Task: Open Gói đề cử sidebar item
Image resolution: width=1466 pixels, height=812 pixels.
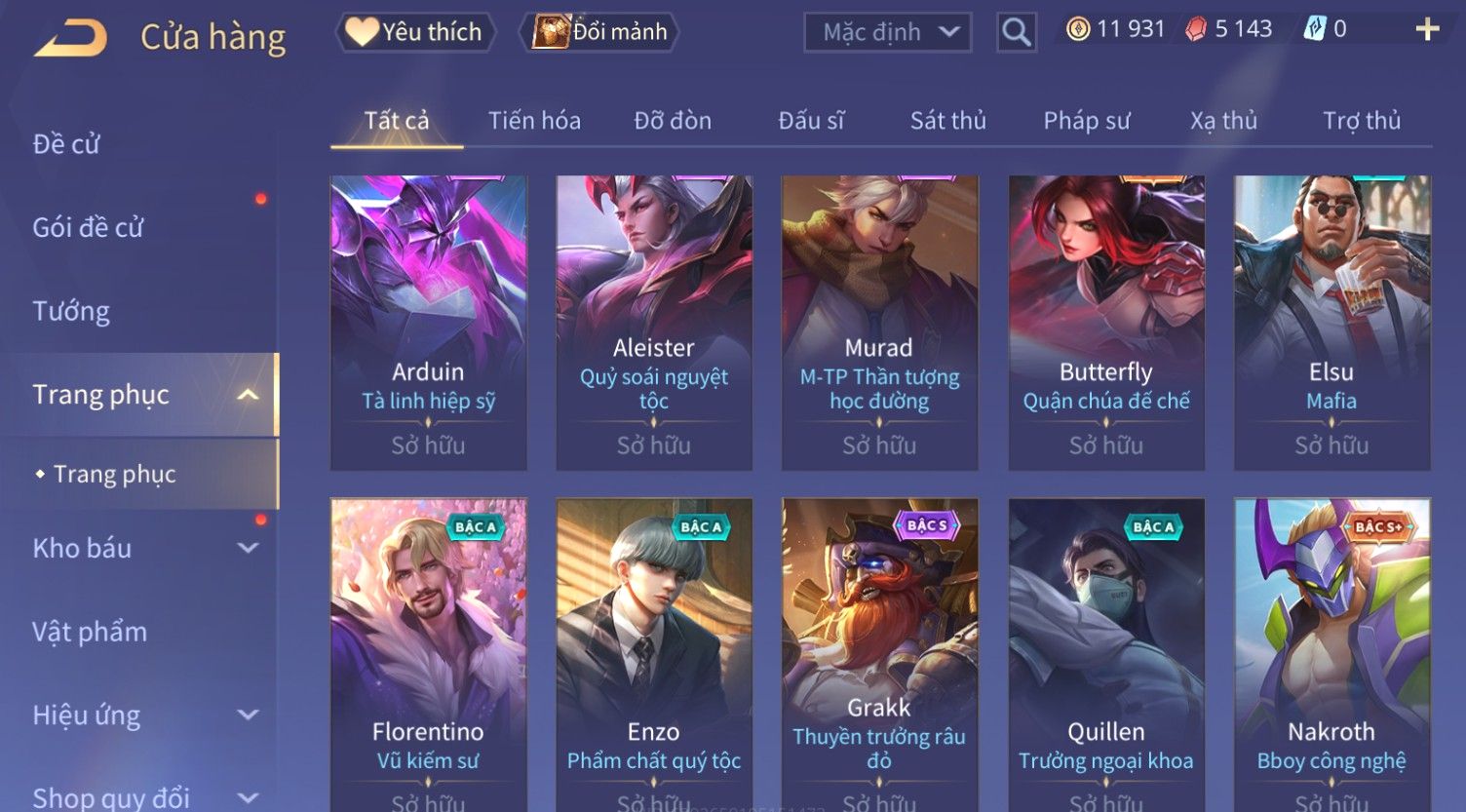Action: click(88, 228)
